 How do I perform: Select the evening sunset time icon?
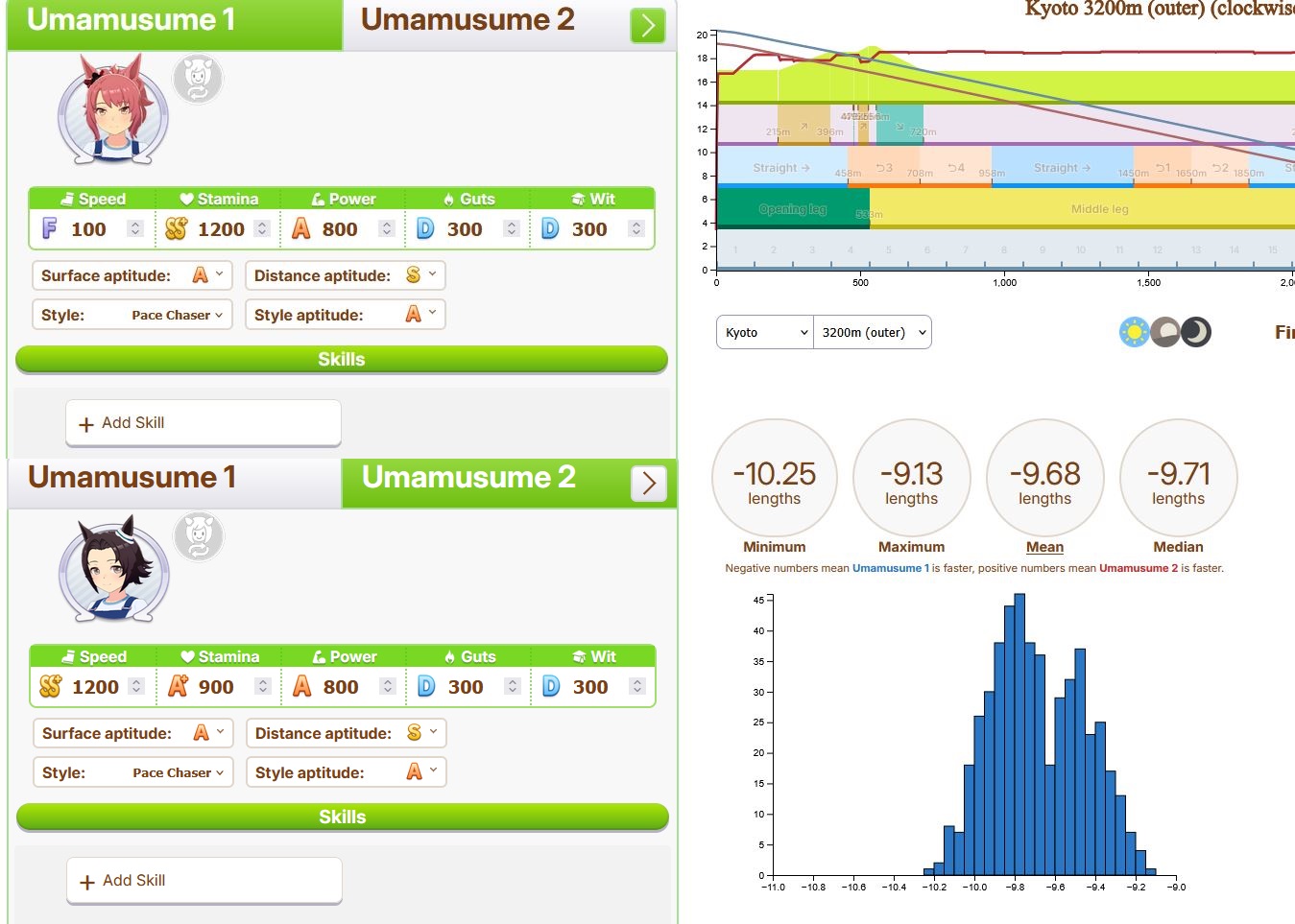1164,333
